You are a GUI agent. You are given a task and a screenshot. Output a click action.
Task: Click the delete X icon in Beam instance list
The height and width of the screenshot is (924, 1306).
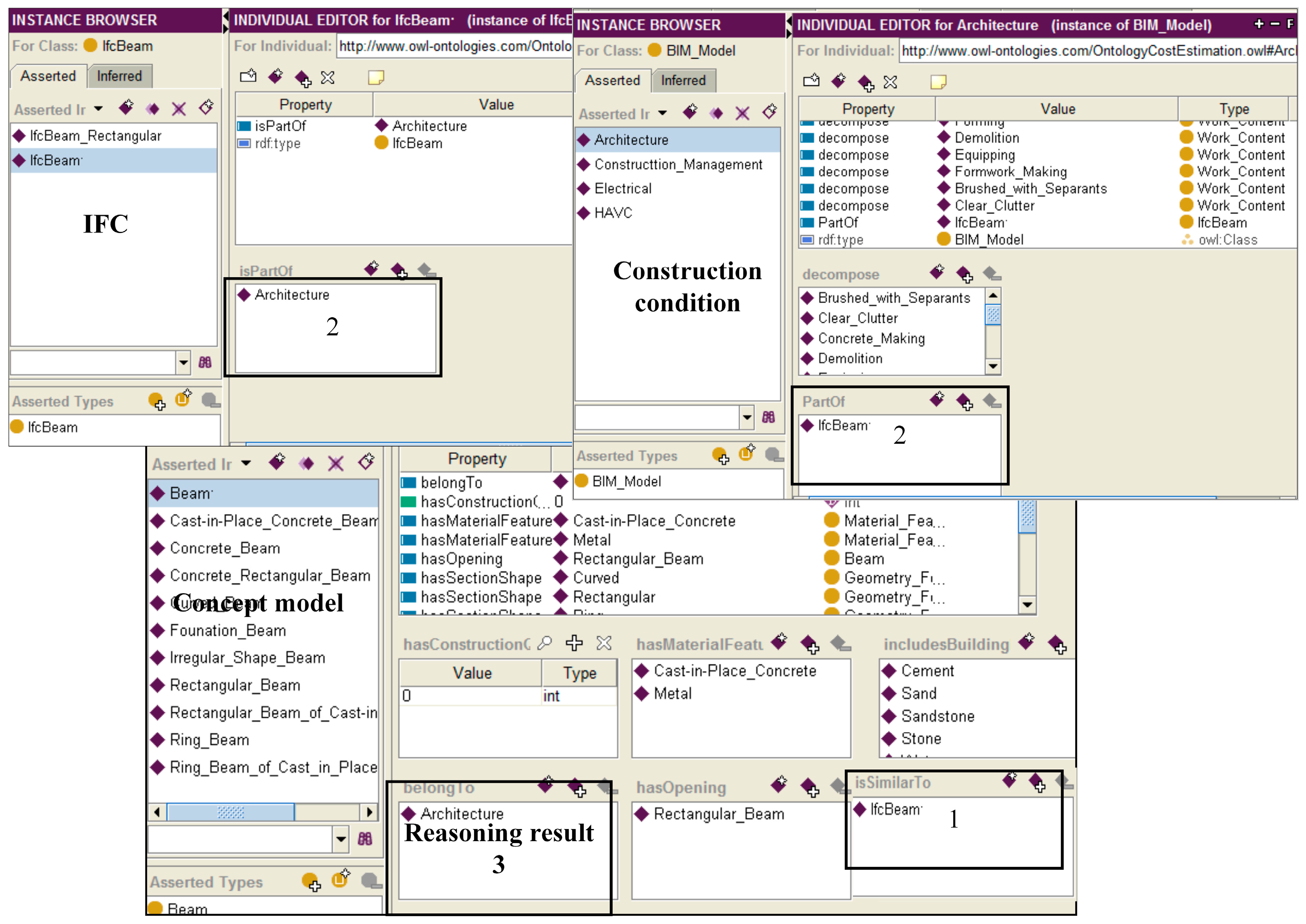click(336, 464)
